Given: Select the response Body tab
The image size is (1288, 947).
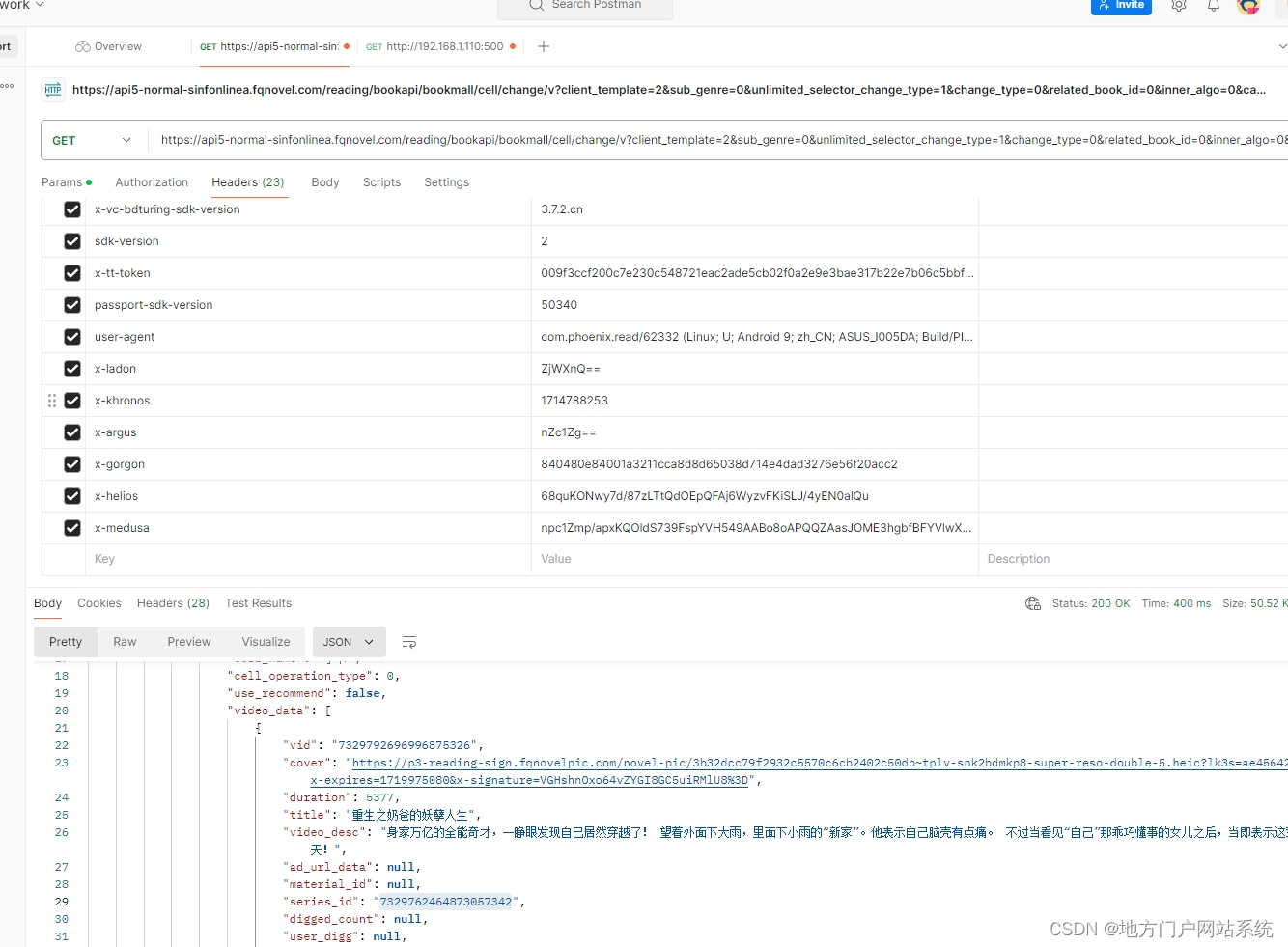Looking at the screenshot, I should tap(47, 603).
